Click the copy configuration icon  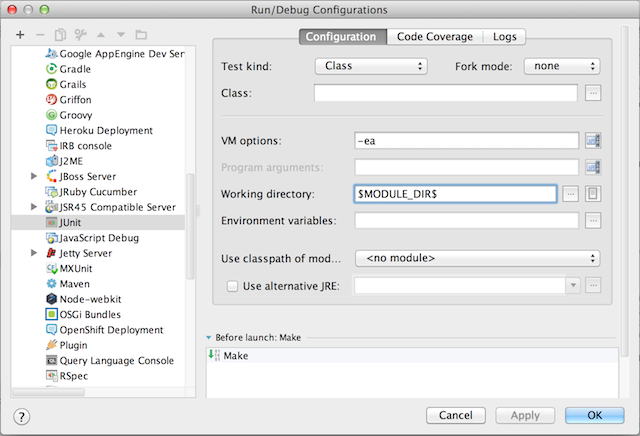60,35
